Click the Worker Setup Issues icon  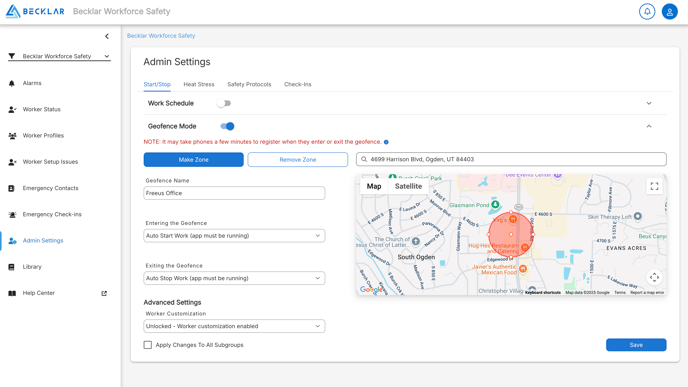click(12, 162)
